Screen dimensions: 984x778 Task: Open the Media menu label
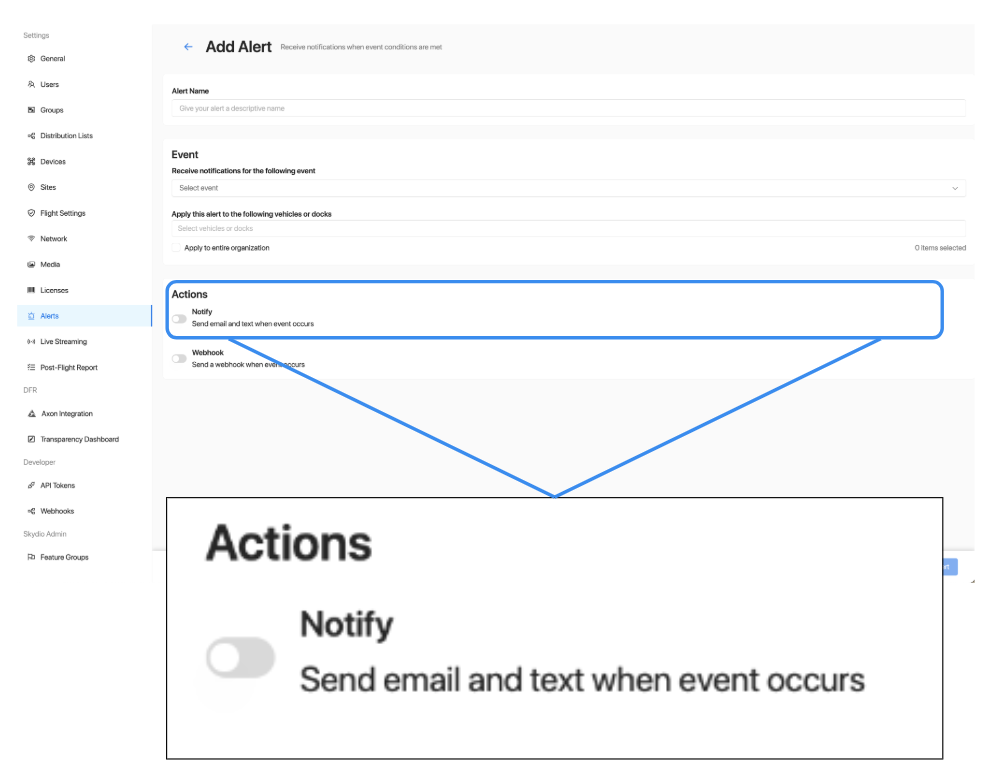[x=50, y=264]
